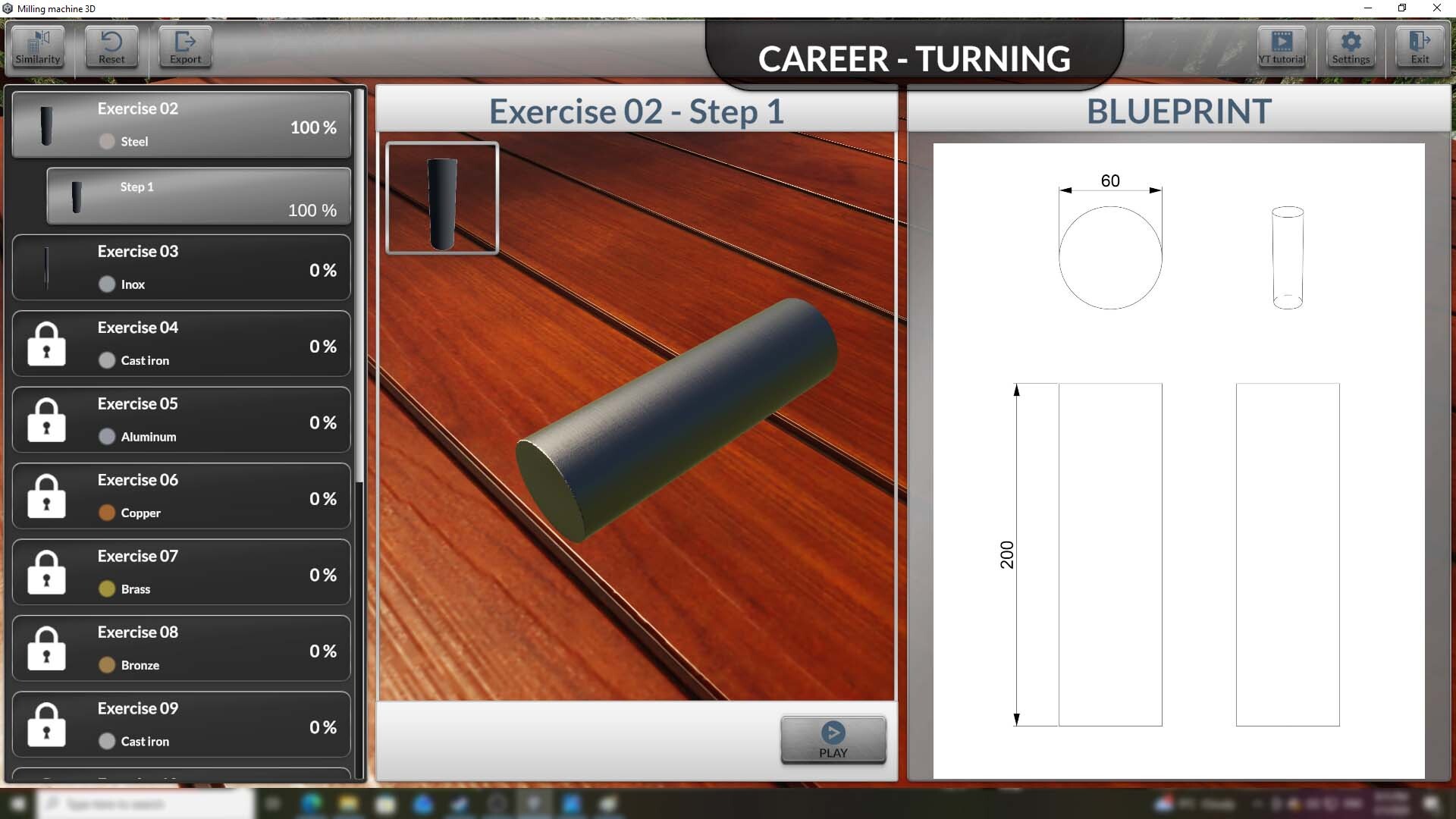Click the lock icon on Exercise 04
1456x819 pixels.
click(46, 344)
